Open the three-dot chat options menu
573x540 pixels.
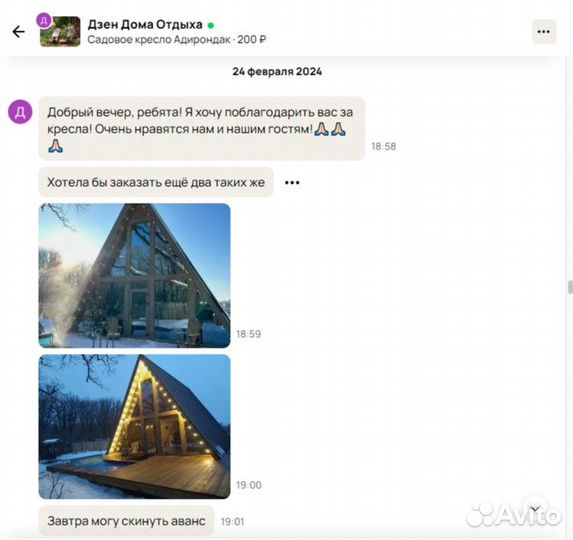(544, 32)
